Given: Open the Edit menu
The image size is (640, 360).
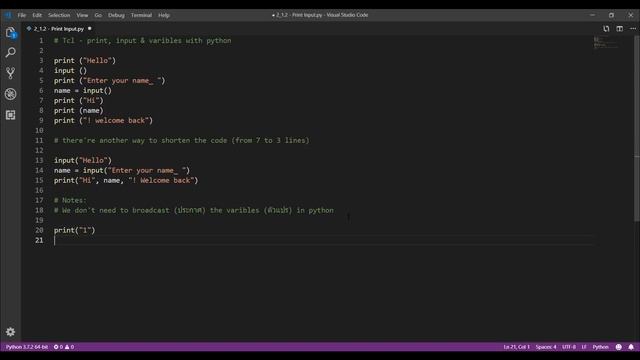Looking at the screenshot, I should coord(37,15).
